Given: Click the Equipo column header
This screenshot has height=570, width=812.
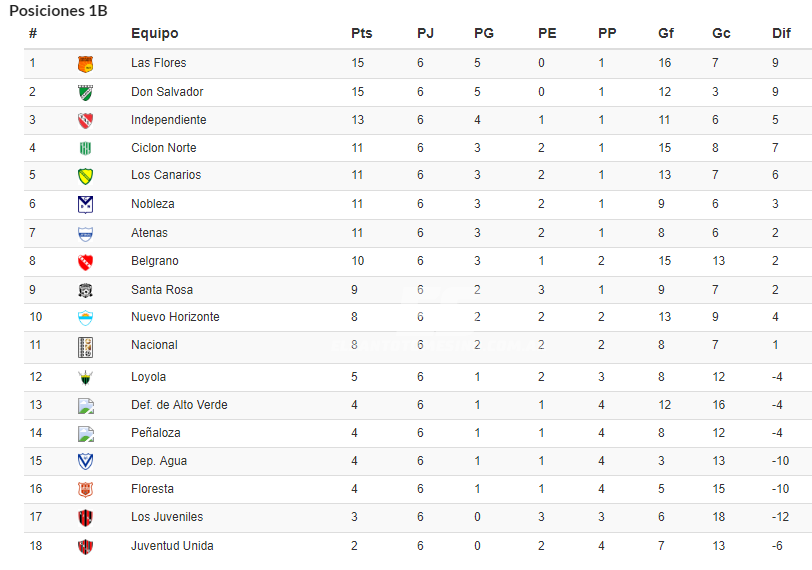Looking at the screenshot, I should click(x=154, y=34).
